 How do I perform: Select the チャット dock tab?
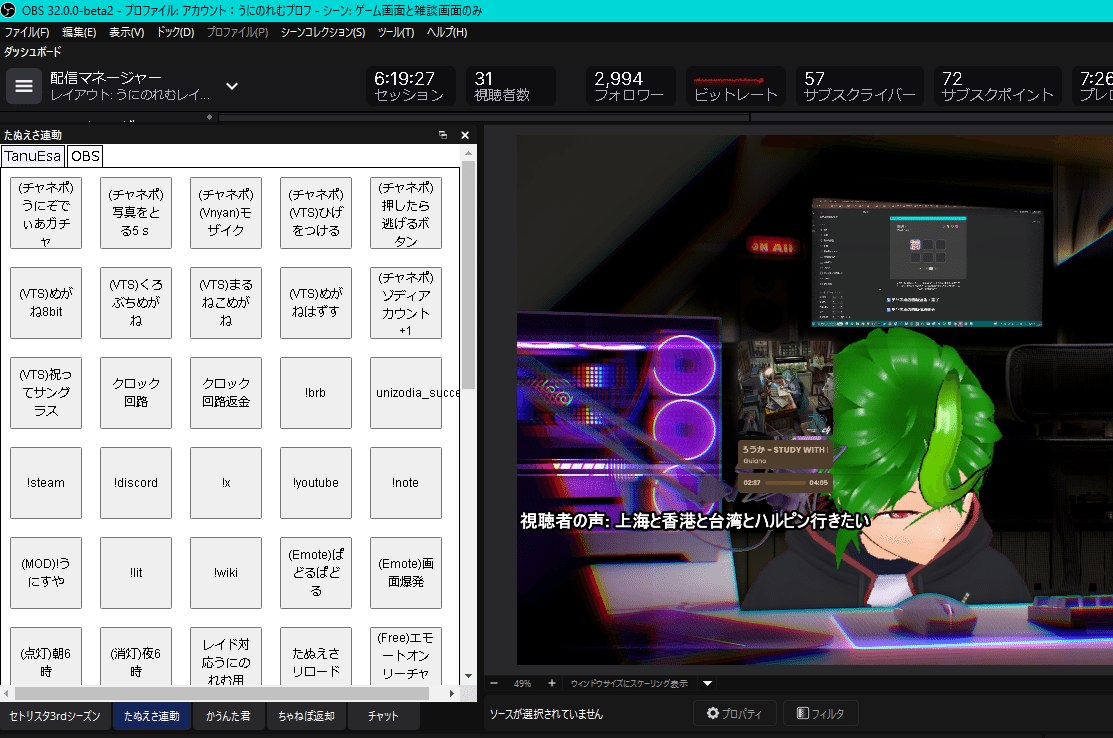click(x=383, y=716)
